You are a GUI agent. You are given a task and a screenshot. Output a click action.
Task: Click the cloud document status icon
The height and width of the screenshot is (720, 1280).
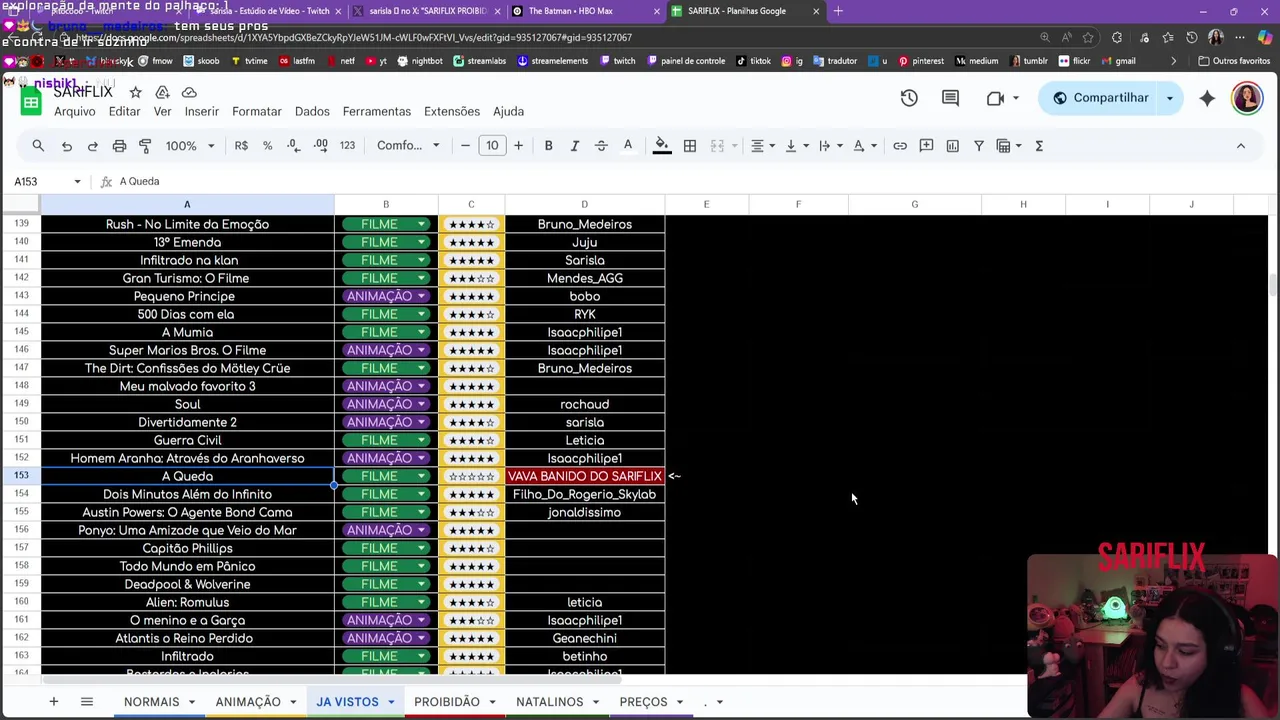189,92
